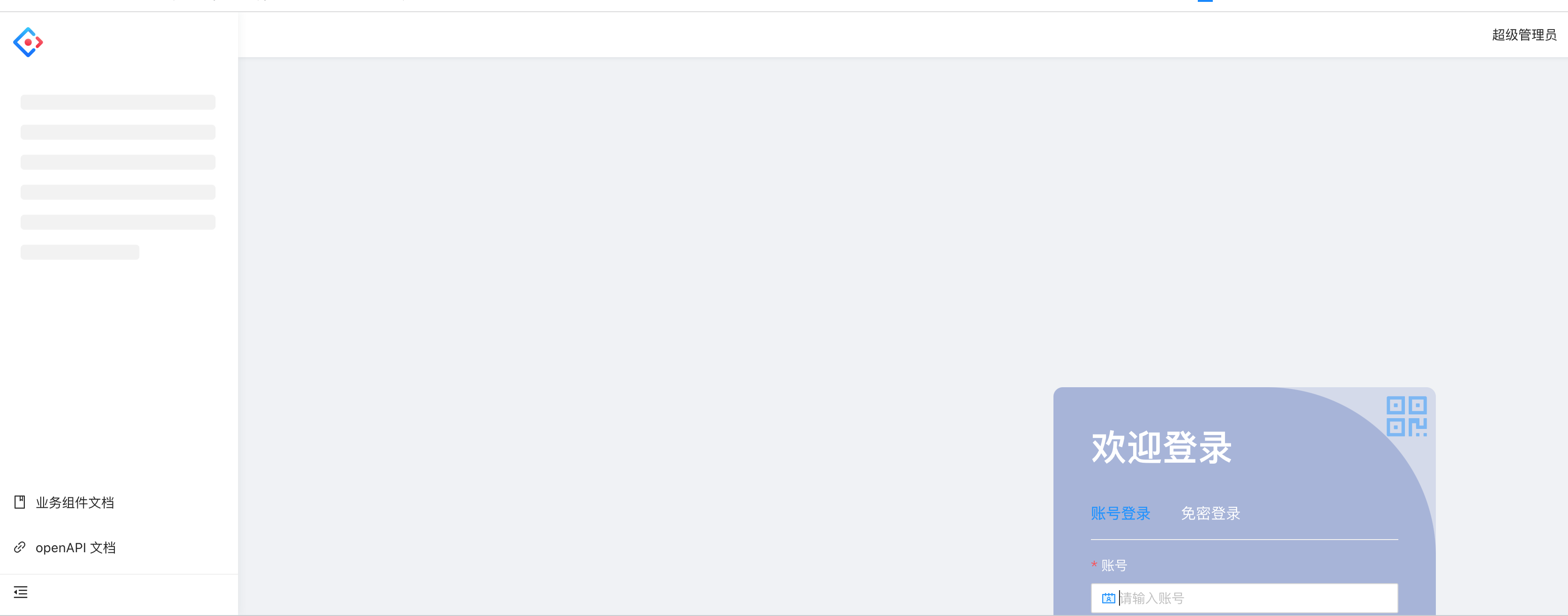Click the Ant Design logo in sidebar
This screenshot has width=1568, height=616.
pyautogui.click(x=28, y=42)
